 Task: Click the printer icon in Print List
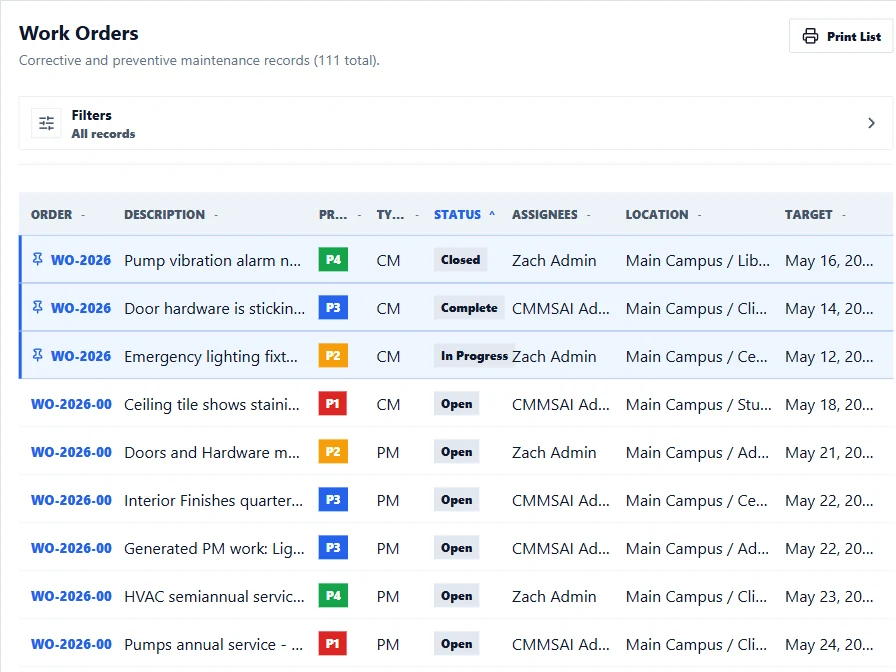tap(810, 36)
